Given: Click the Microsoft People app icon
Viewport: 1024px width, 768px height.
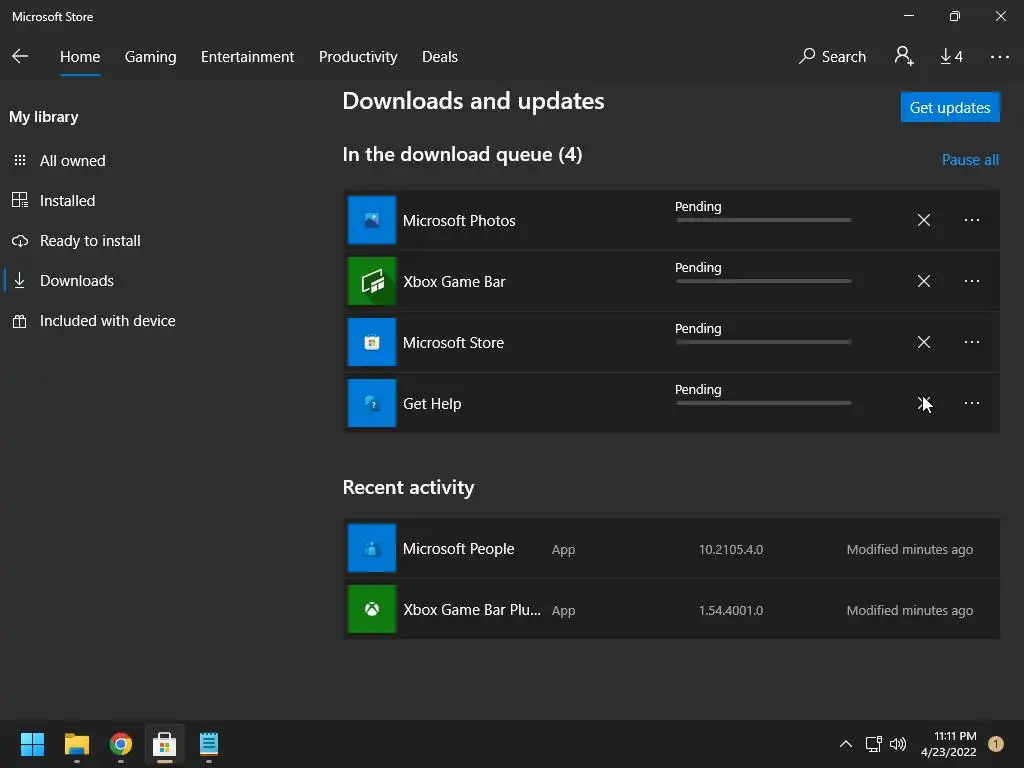Looking at the screenshot, I should (372, 548).
